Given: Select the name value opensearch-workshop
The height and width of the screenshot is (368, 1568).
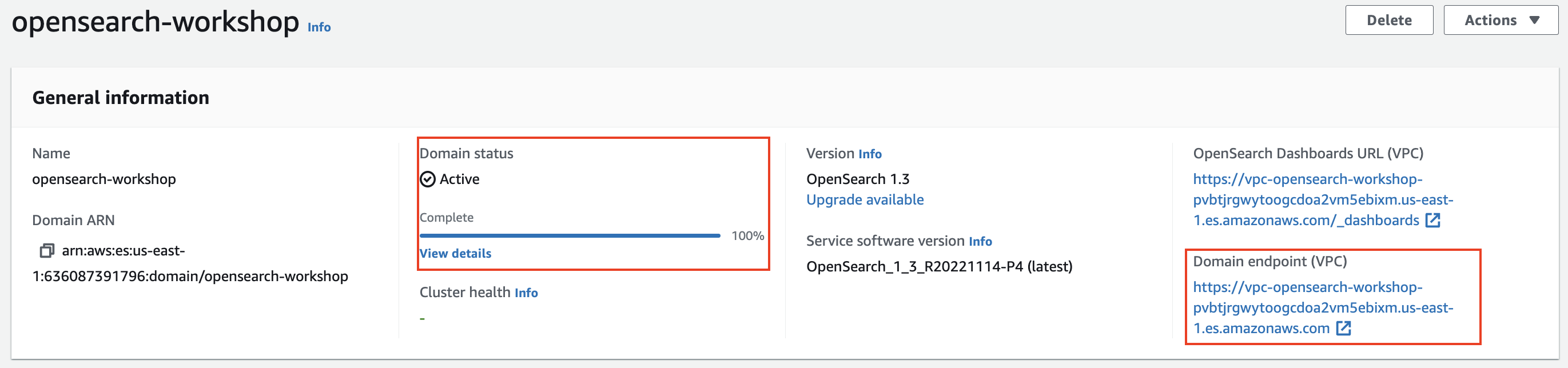Looking at the screenshot, I should click(104, 179).
